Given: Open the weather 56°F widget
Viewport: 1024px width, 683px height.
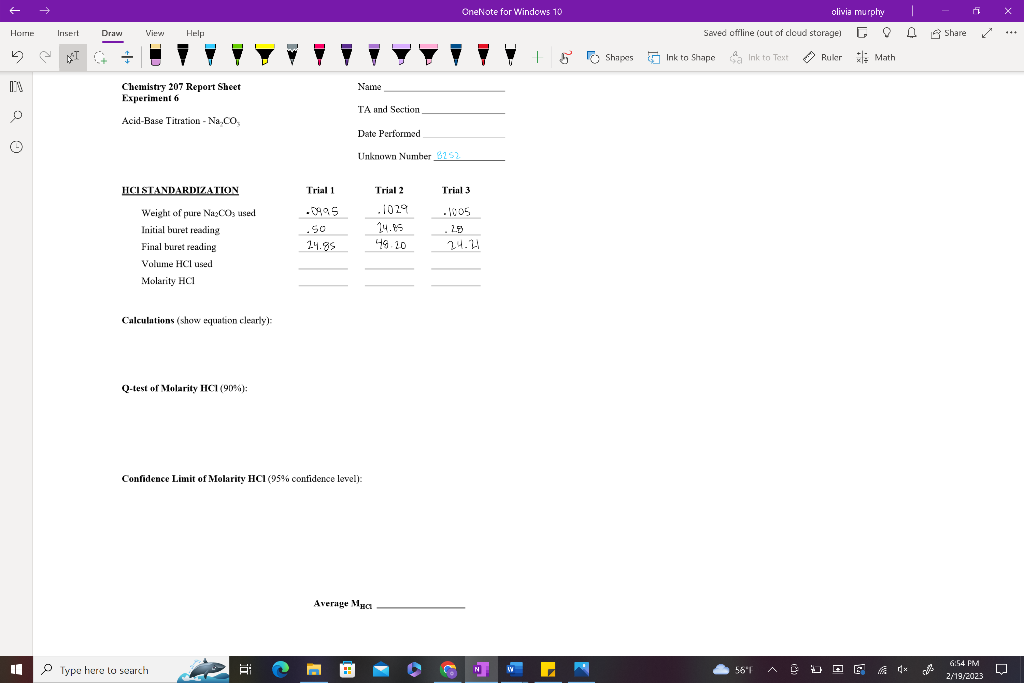Looking at the screenshot, I should 733,669.
